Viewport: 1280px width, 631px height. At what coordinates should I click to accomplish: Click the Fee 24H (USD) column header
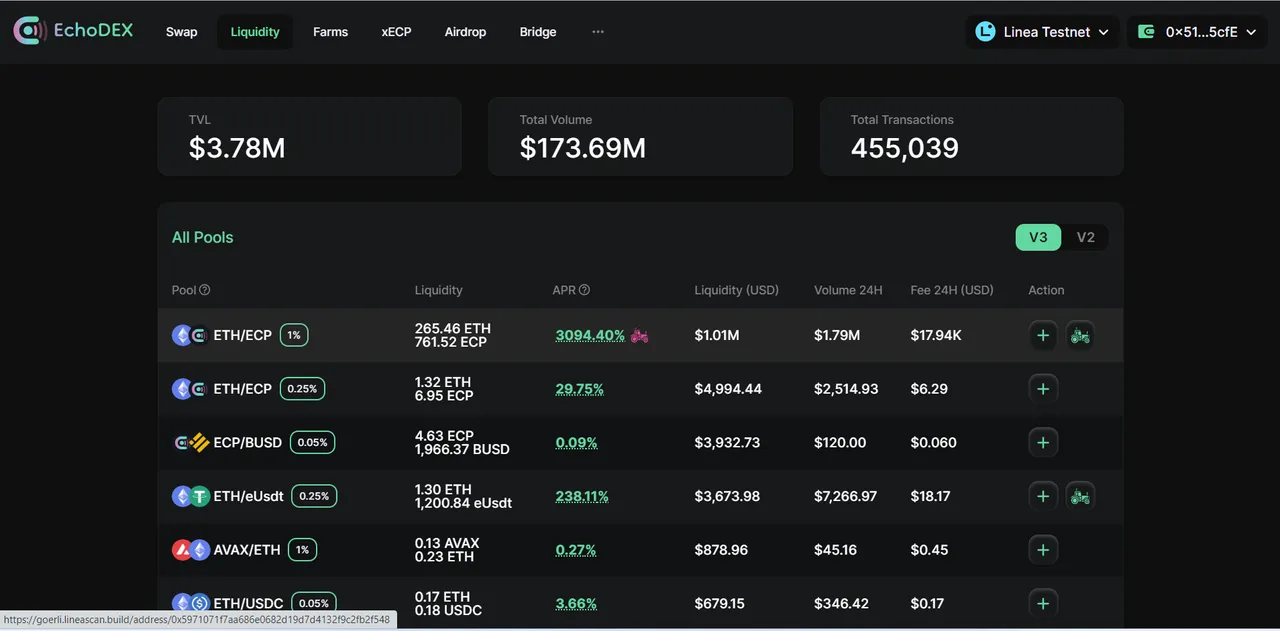952,290
